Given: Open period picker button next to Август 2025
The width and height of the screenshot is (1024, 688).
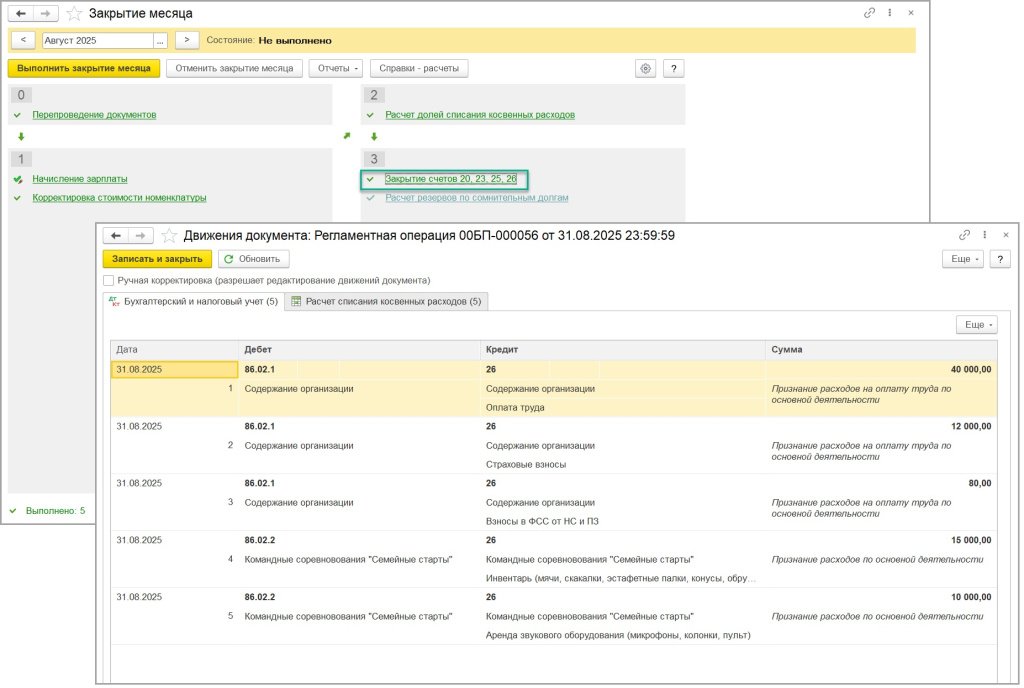Looking at the screenshot, I should pos(160,40).
